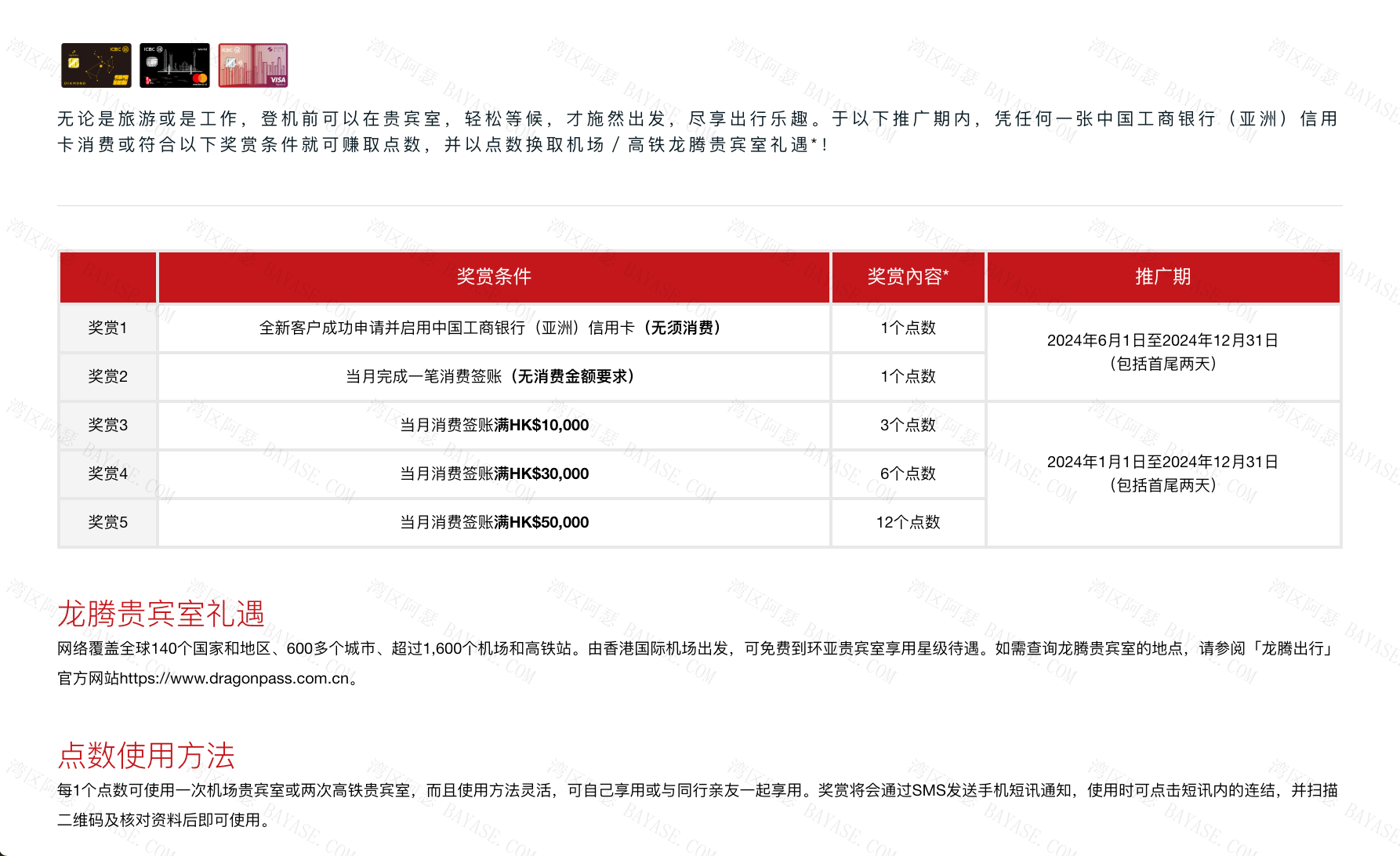The height and width of the screenshot is (856, 1400).
Task: Select the 奖赏5 row label
Action: point(108,522)
